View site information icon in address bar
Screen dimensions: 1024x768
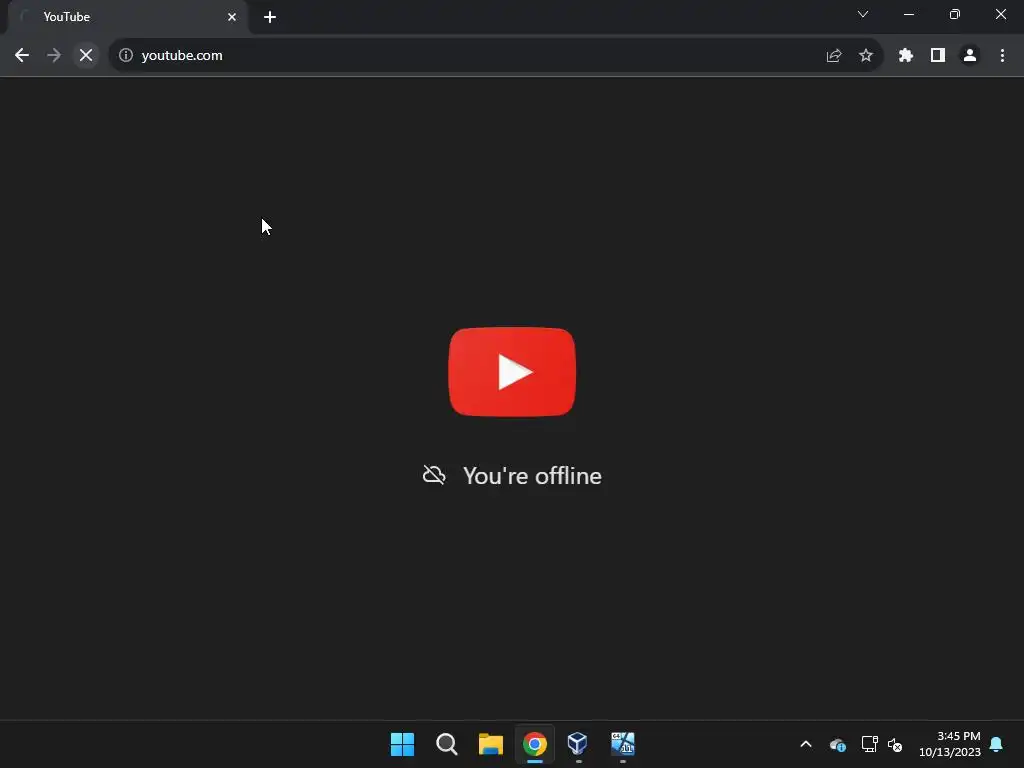125,56
